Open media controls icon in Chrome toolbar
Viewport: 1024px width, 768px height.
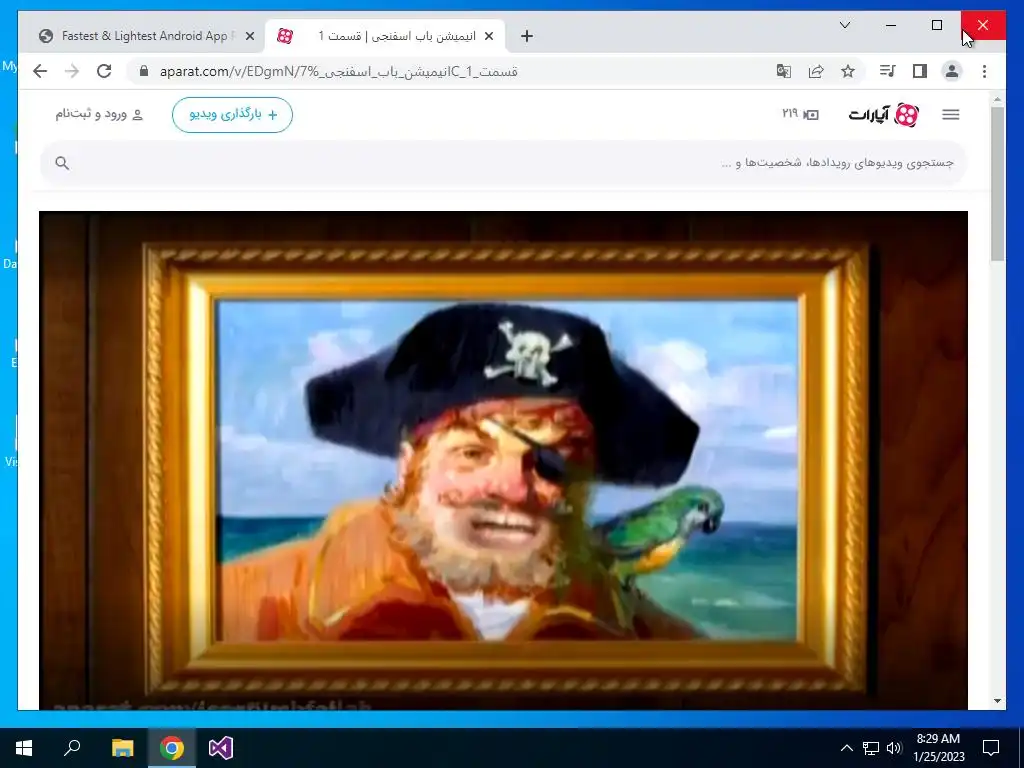pyautogui.click(x=888, y=71)
